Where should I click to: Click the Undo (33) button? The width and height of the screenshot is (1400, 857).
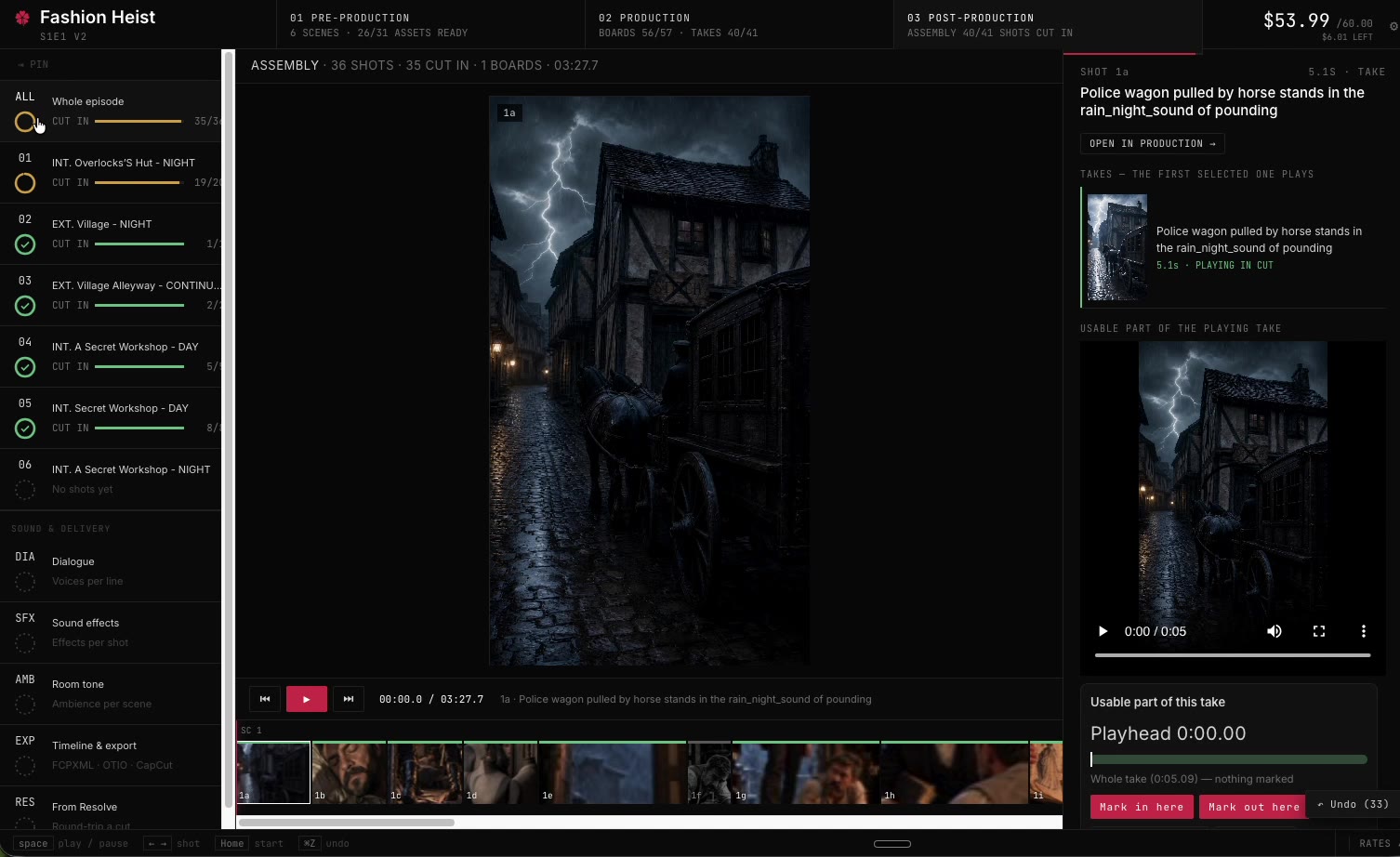(x=1353, y=805)
